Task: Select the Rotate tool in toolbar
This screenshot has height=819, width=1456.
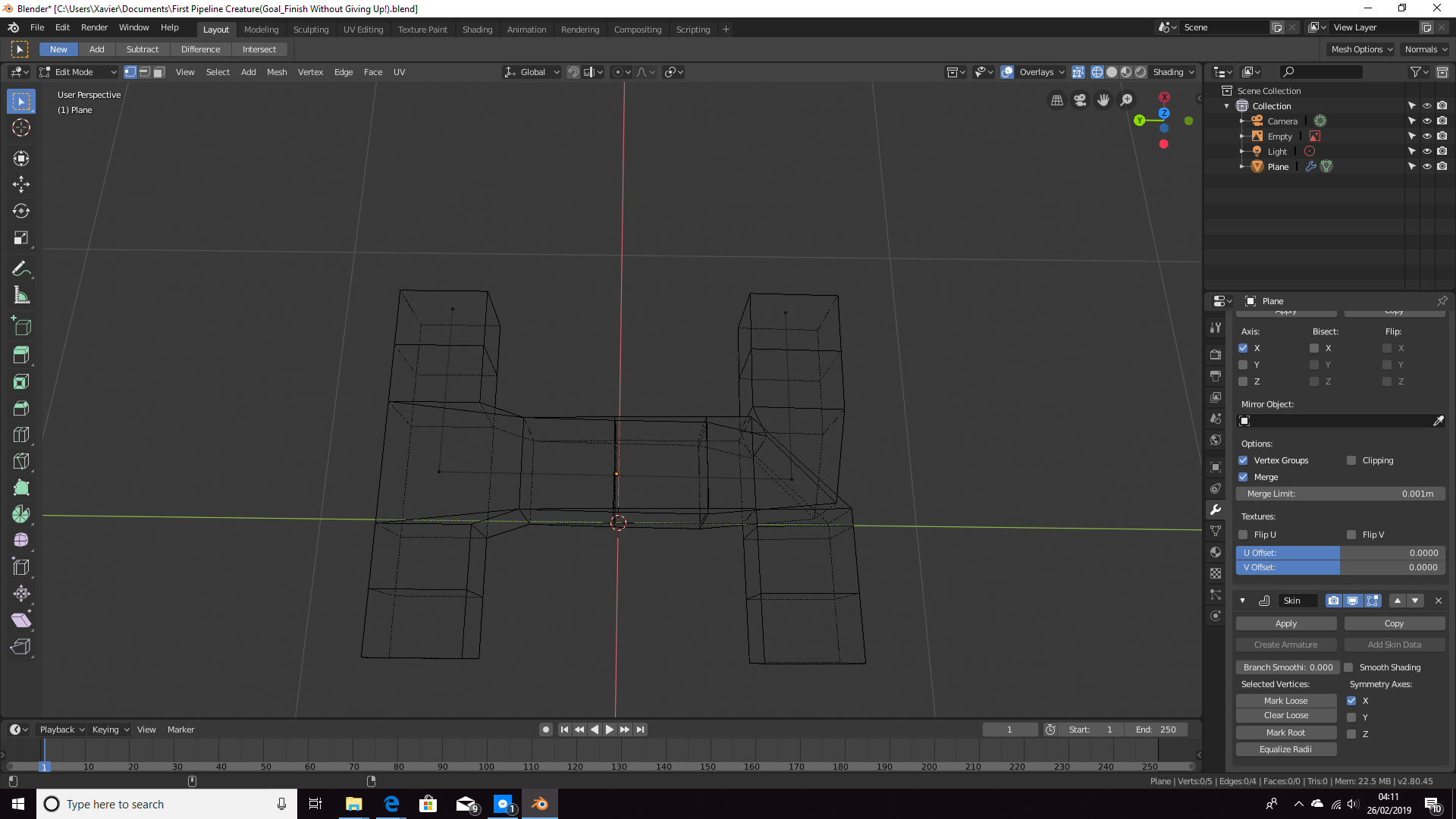Action: pyautogui.click(x=21, y=211)
